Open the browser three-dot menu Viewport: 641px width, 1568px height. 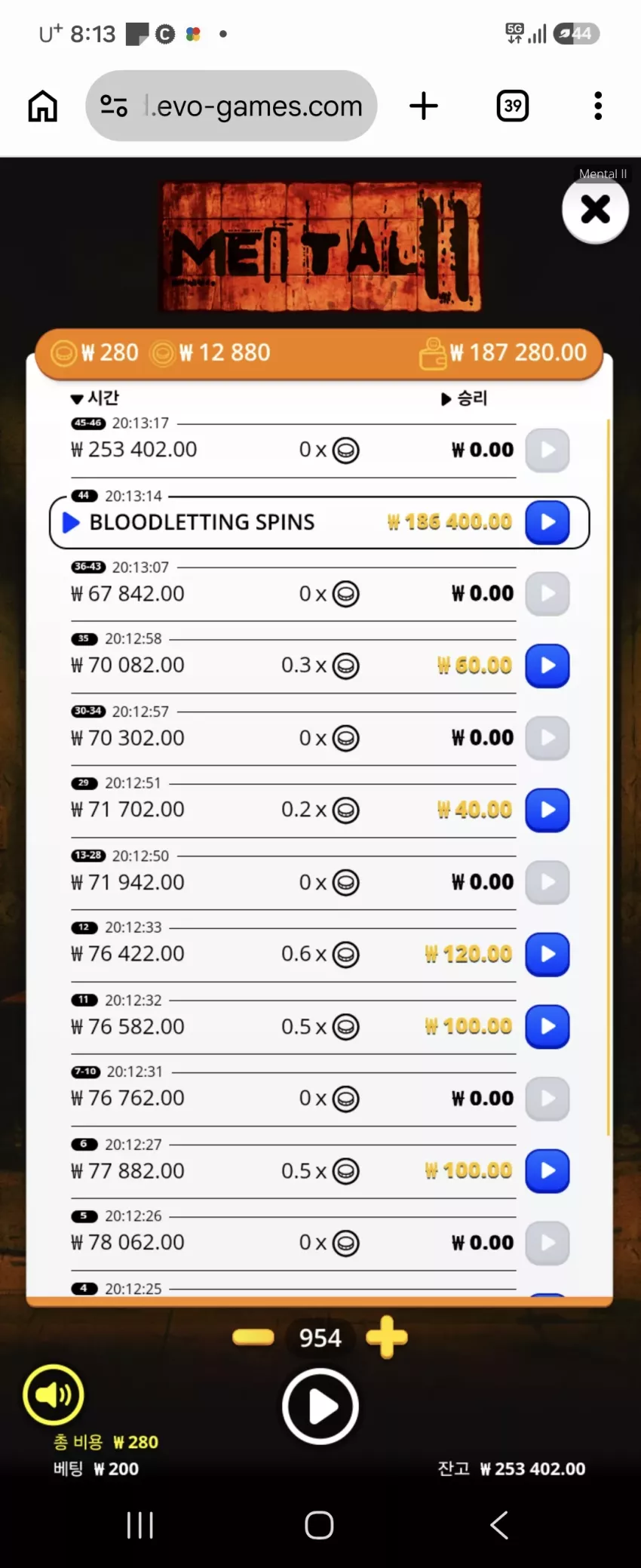point(598,106)
